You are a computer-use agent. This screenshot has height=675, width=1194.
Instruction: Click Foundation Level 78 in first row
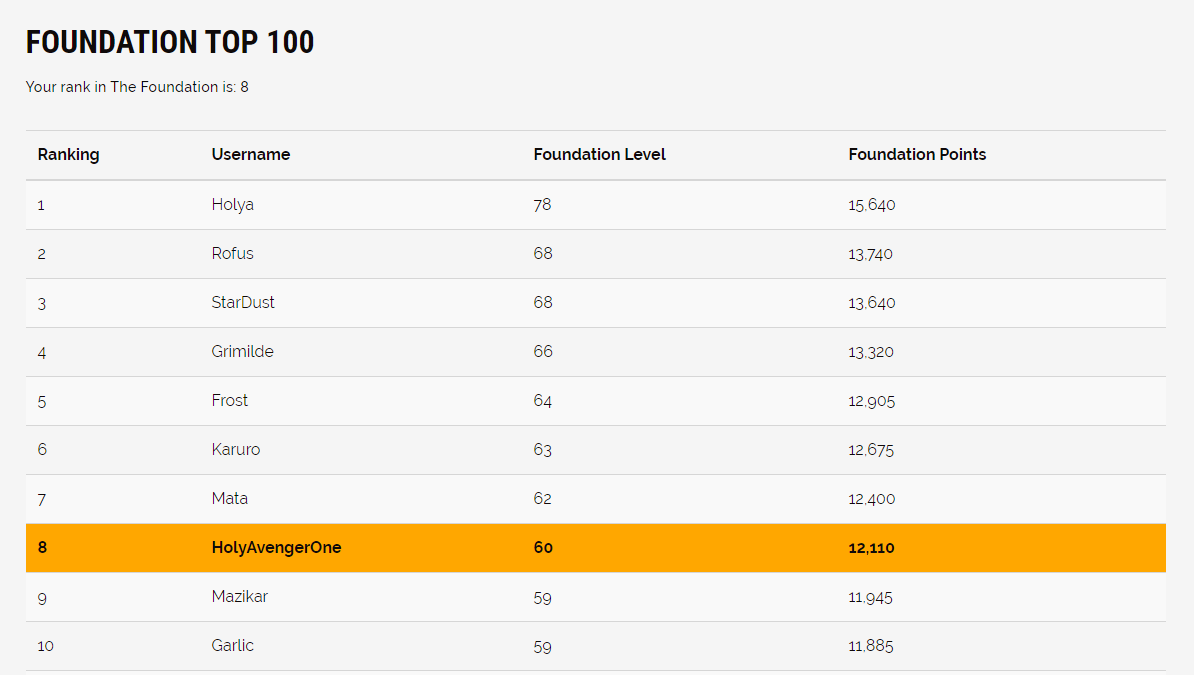542,205
